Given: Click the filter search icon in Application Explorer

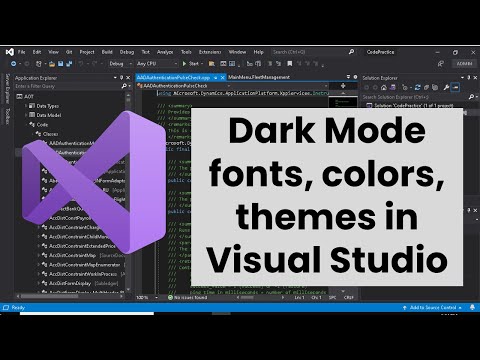Looking at the screenshot, I should click(x=124, y=86).
